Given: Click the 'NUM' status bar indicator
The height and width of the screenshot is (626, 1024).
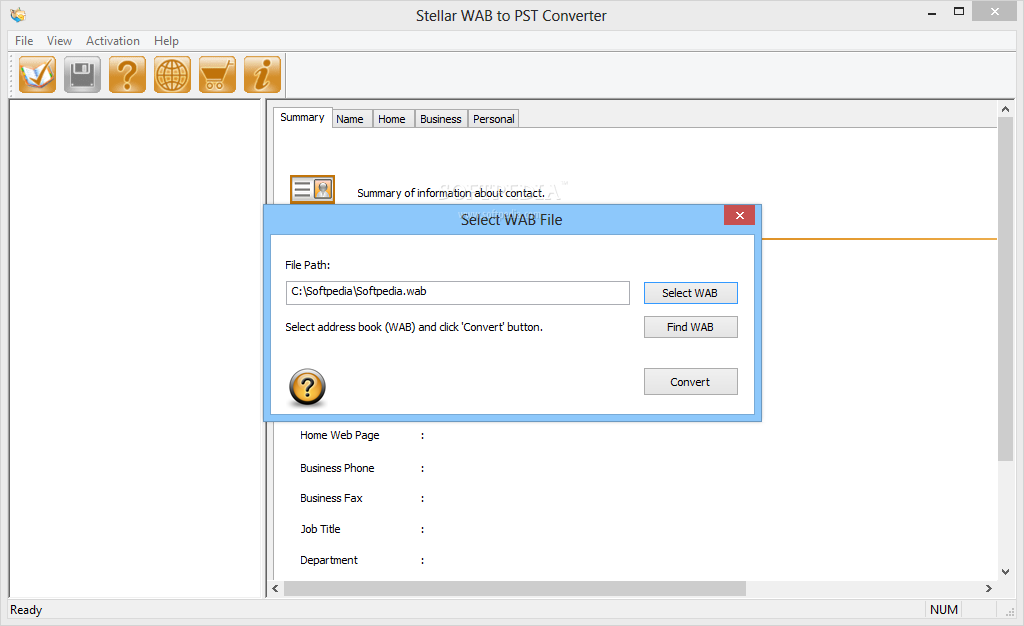Looking at the screenshot, I should pyautogui.click(x=944, y=610).
